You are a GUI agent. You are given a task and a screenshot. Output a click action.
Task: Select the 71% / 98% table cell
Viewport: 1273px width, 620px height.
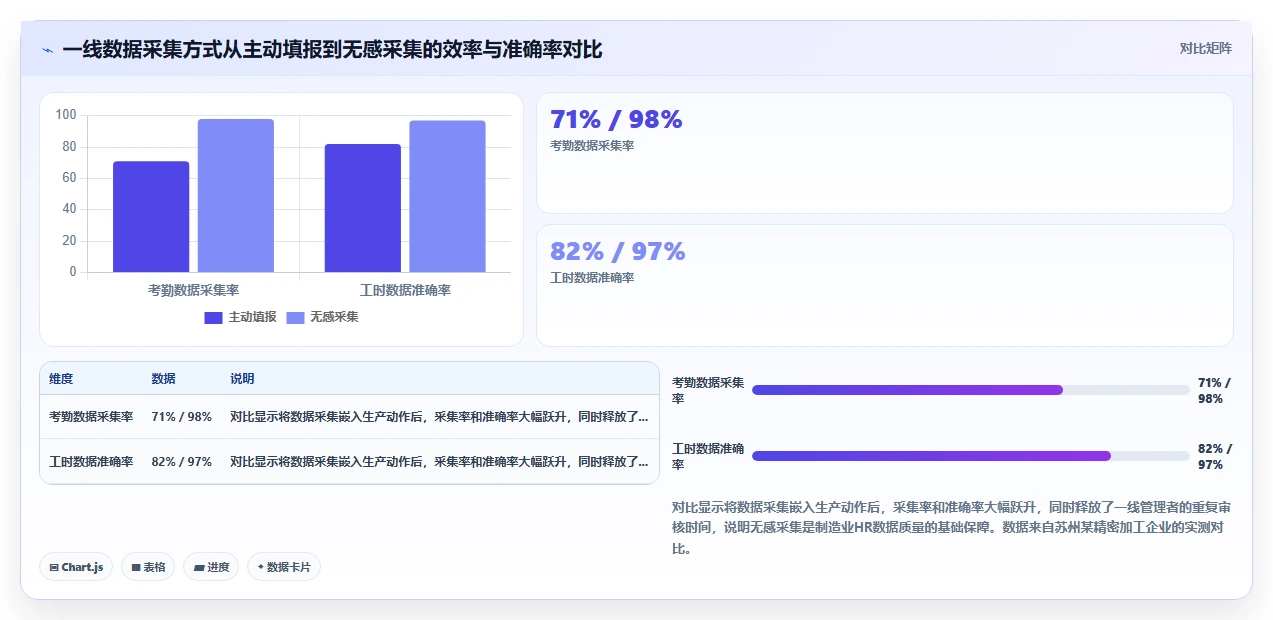pyautogui.click(x=181, y=417)
